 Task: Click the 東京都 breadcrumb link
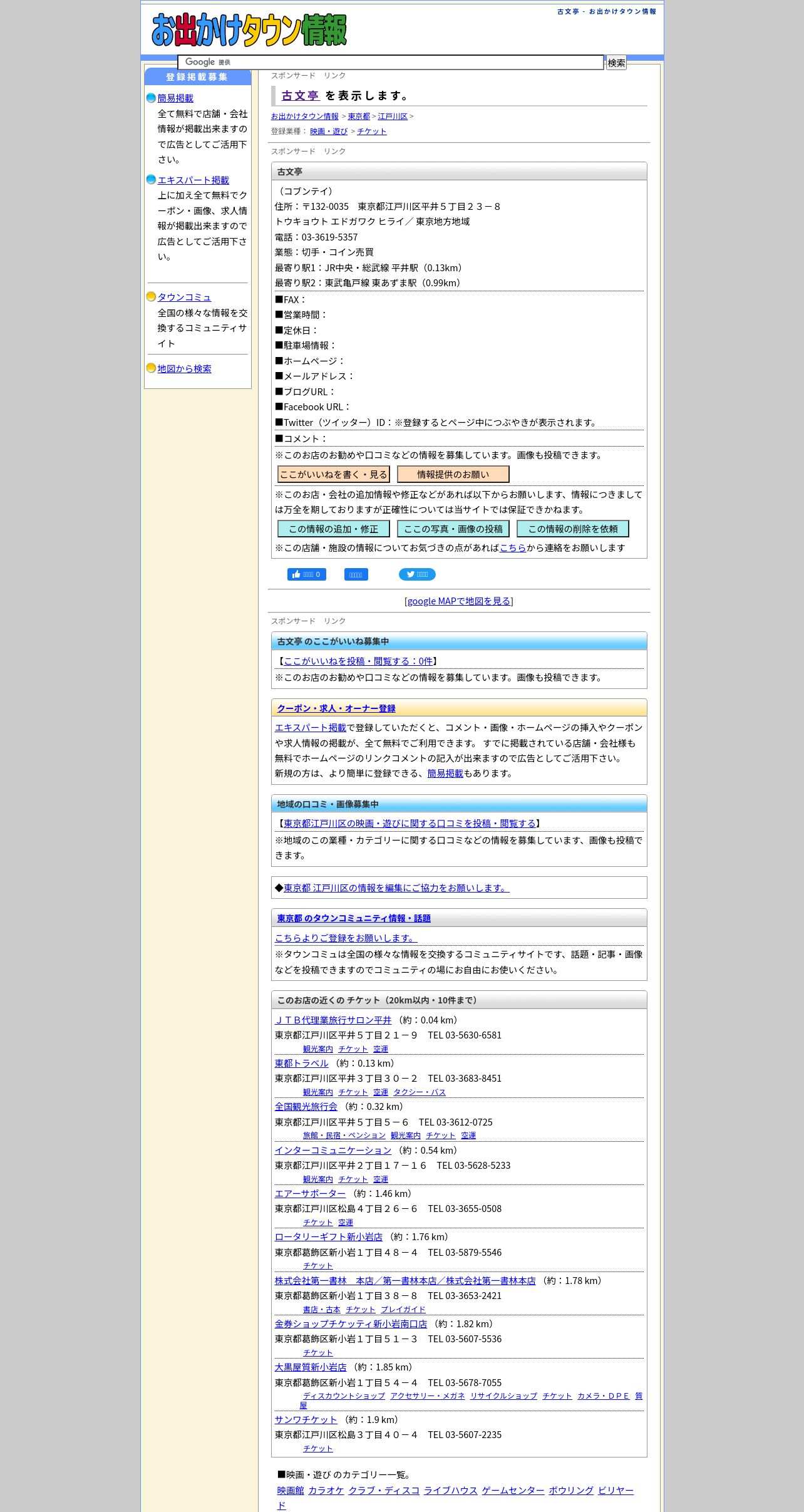[359, 117]
